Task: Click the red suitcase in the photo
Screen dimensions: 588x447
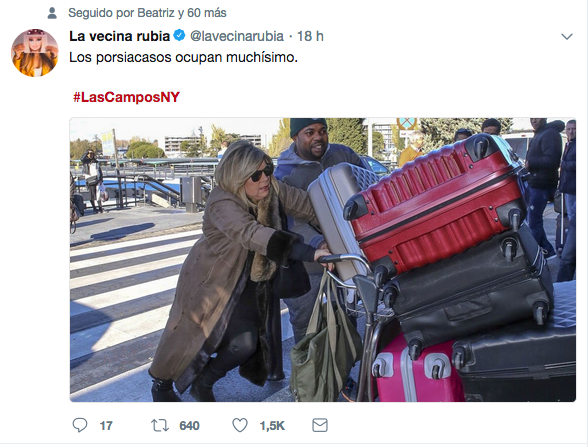Action: click(x=435, y=202)
